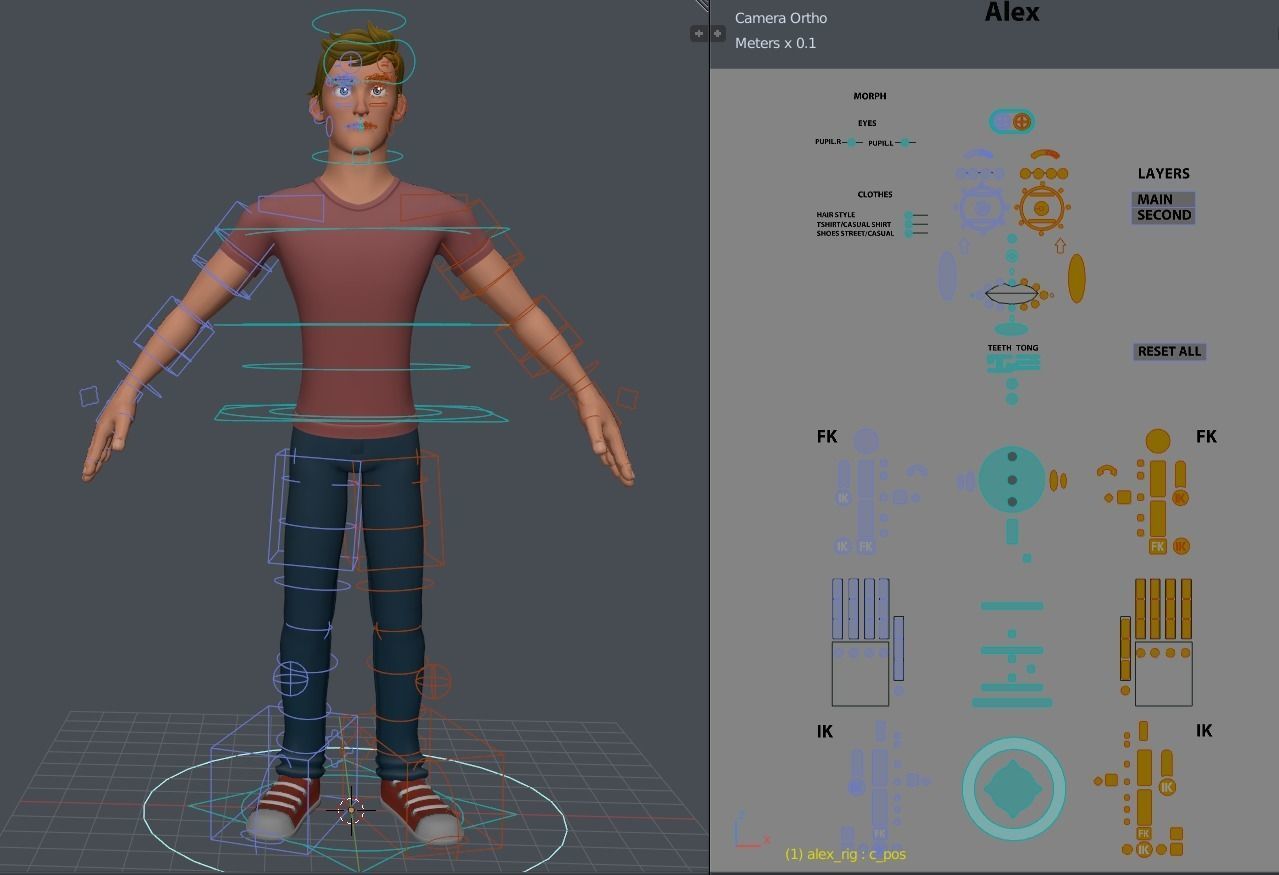1279x875 pixels.
Task: Click the blue up-arrow cheek control
Action: 964,245
